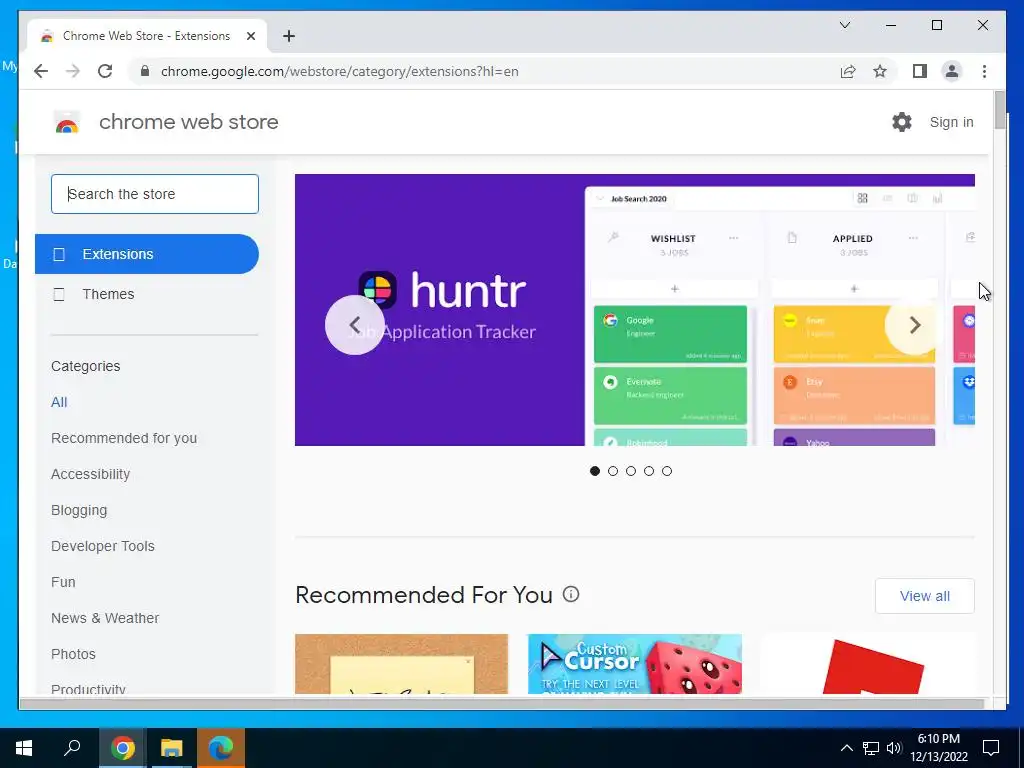This screenshot has height=768, width=1024.
Task: Open the News & Weather category
Action: [x=105, y=618]
